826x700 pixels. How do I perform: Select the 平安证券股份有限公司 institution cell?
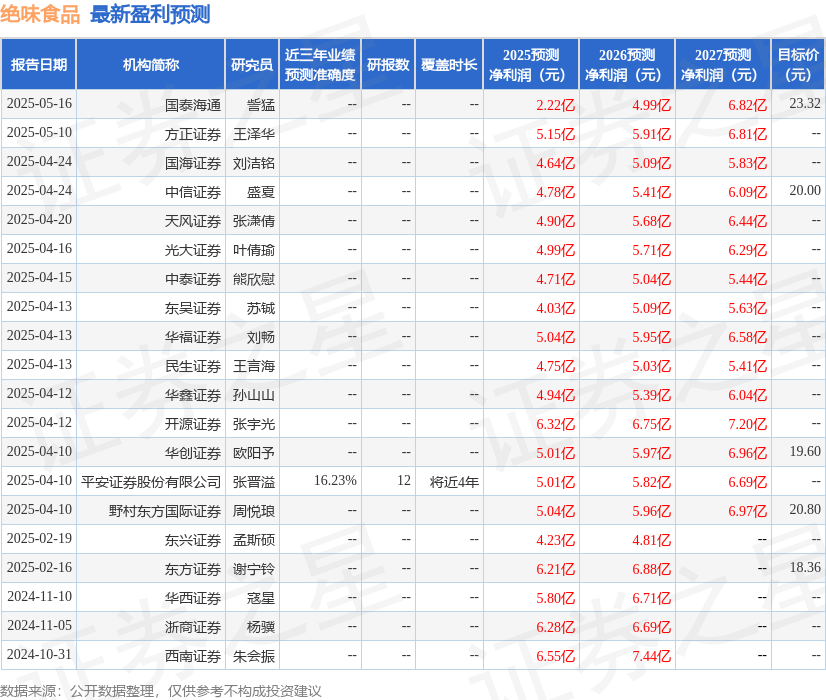point(151,482)
